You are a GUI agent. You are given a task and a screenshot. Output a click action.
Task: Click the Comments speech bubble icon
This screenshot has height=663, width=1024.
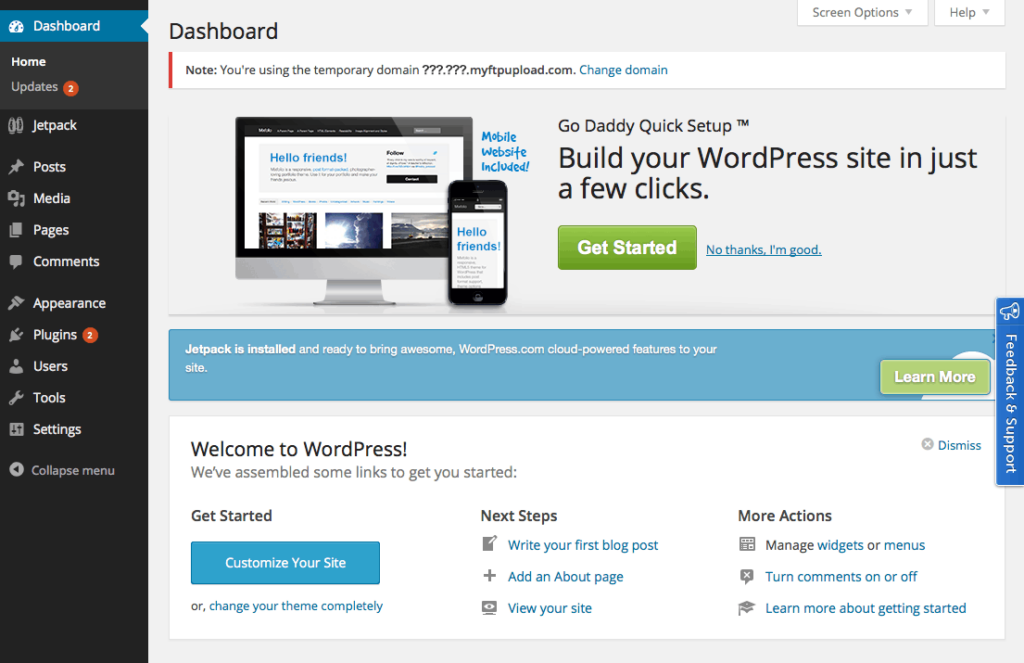click(x=16, y=261)
